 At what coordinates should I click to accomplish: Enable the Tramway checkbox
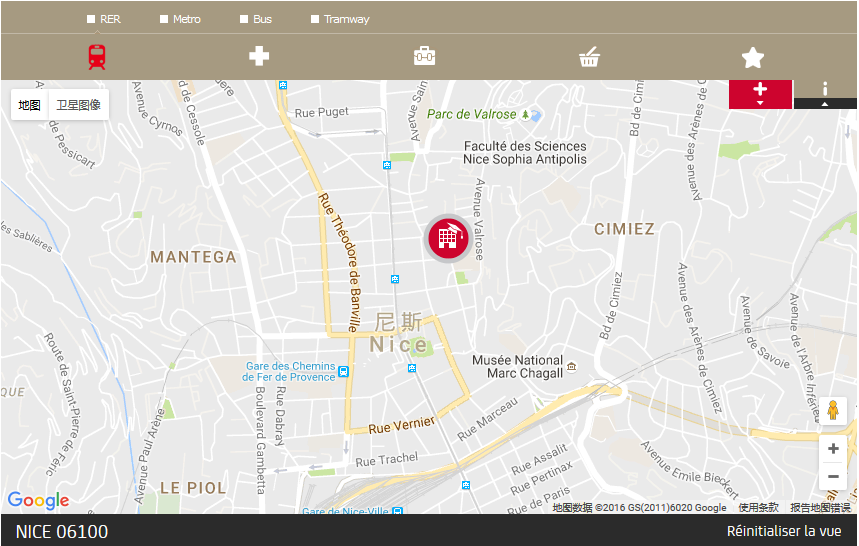315,19
